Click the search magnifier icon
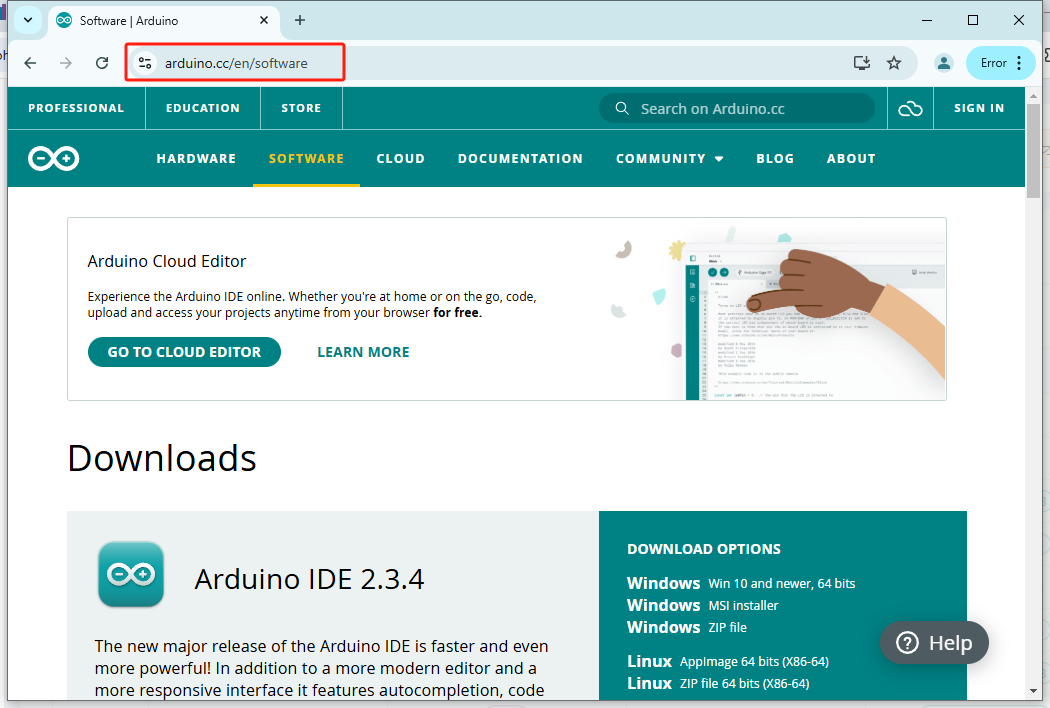 click(622, 109)
